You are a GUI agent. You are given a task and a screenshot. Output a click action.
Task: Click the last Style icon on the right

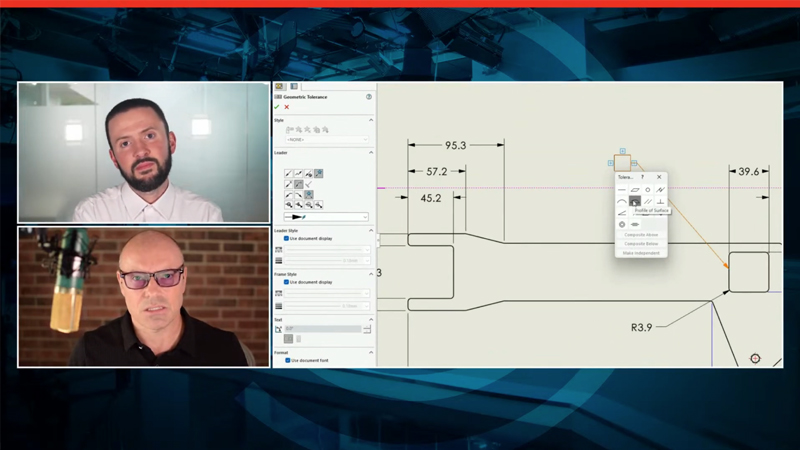click(326, 130)
